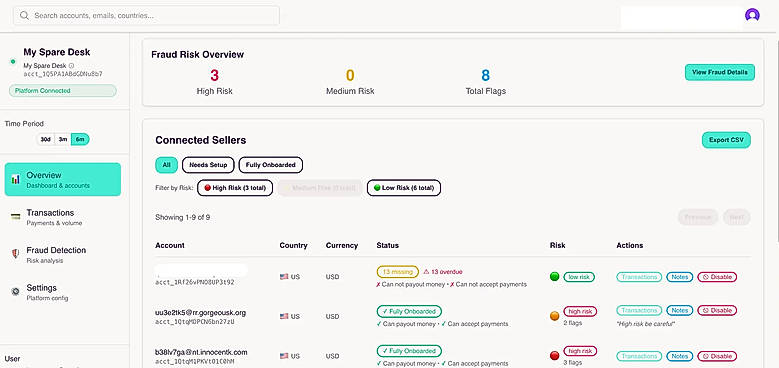This screenshot has height=368, width=779.
Task: Open Overview dashboard & accounts
Action: (63, 179)
